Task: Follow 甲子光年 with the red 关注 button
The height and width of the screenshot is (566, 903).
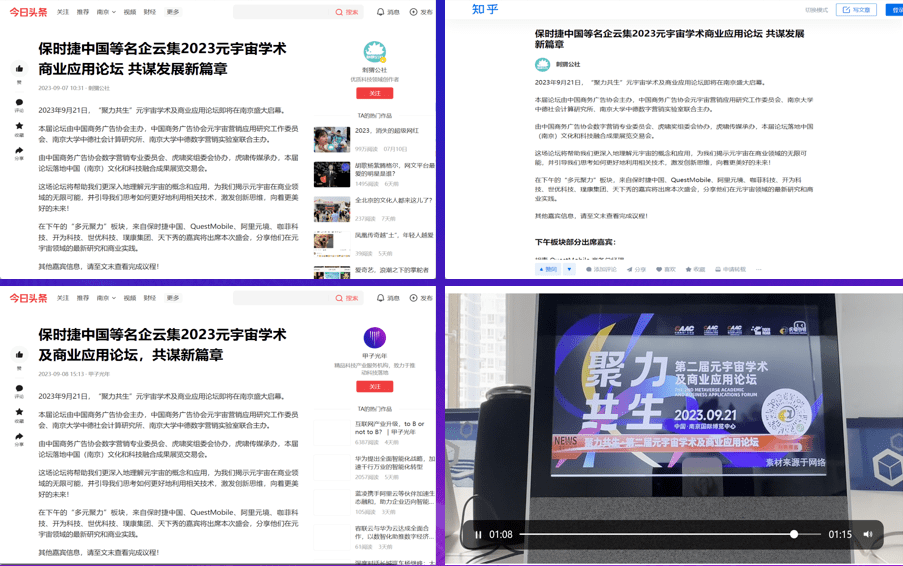Action: coord(374,386)
